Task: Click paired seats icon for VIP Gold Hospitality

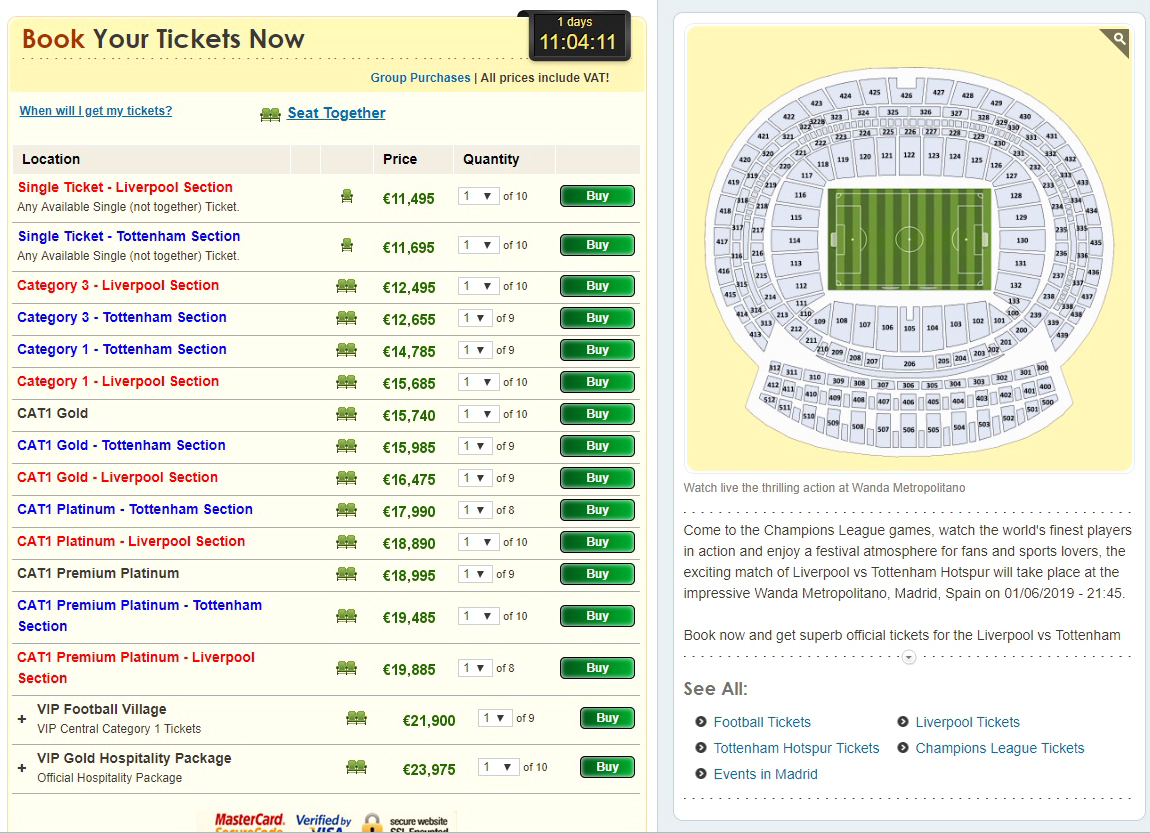Action: [x=356, y=767]
